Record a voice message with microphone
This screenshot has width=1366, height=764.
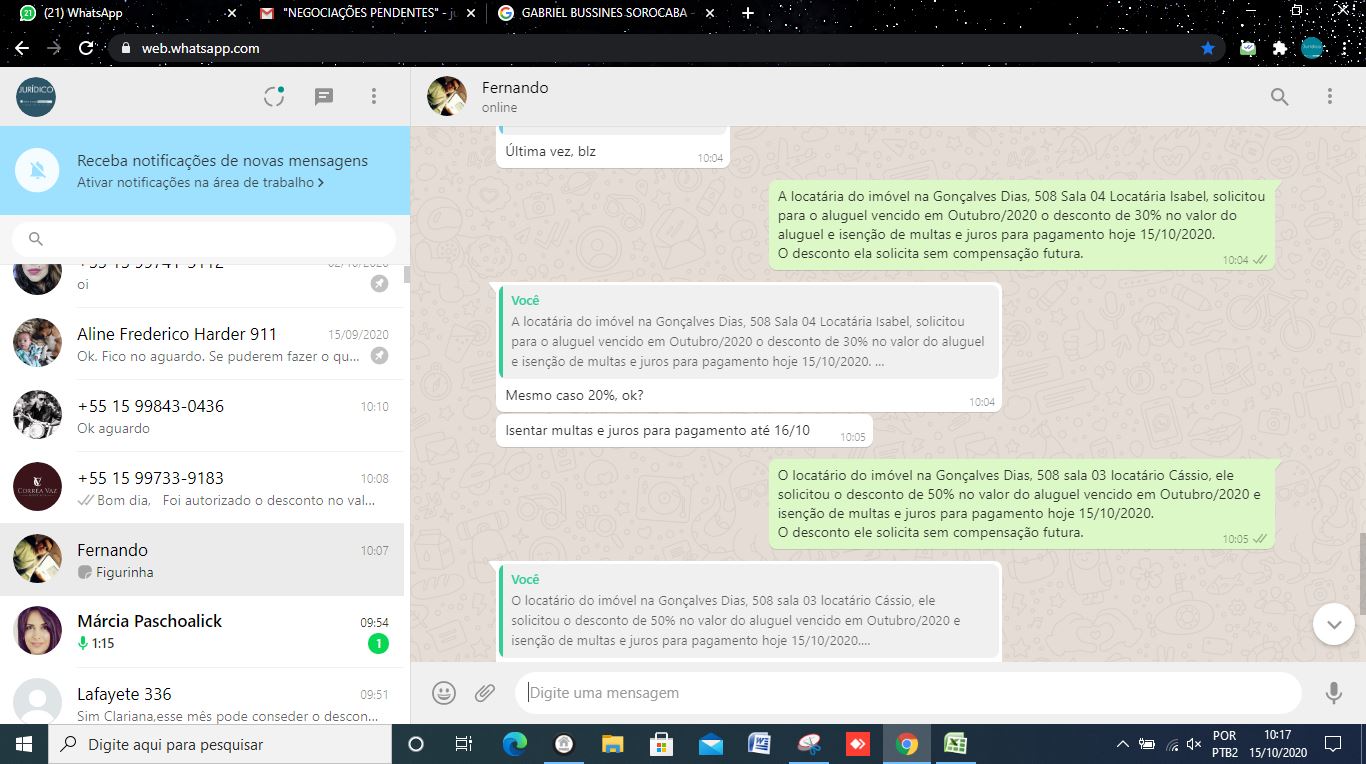tap(1333, 693)
